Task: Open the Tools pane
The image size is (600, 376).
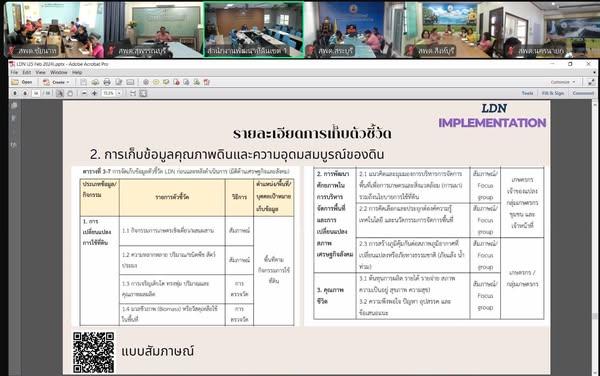Action: point(527,93)
